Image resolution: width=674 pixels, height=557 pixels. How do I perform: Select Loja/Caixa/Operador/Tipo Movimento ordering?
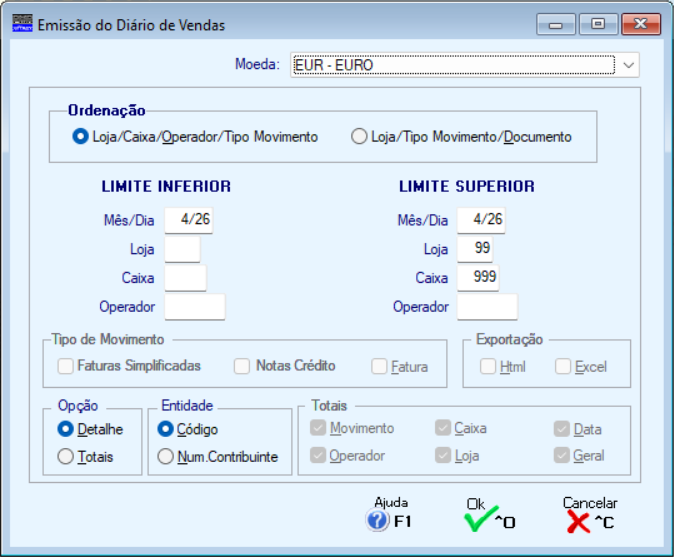(81, 137)
